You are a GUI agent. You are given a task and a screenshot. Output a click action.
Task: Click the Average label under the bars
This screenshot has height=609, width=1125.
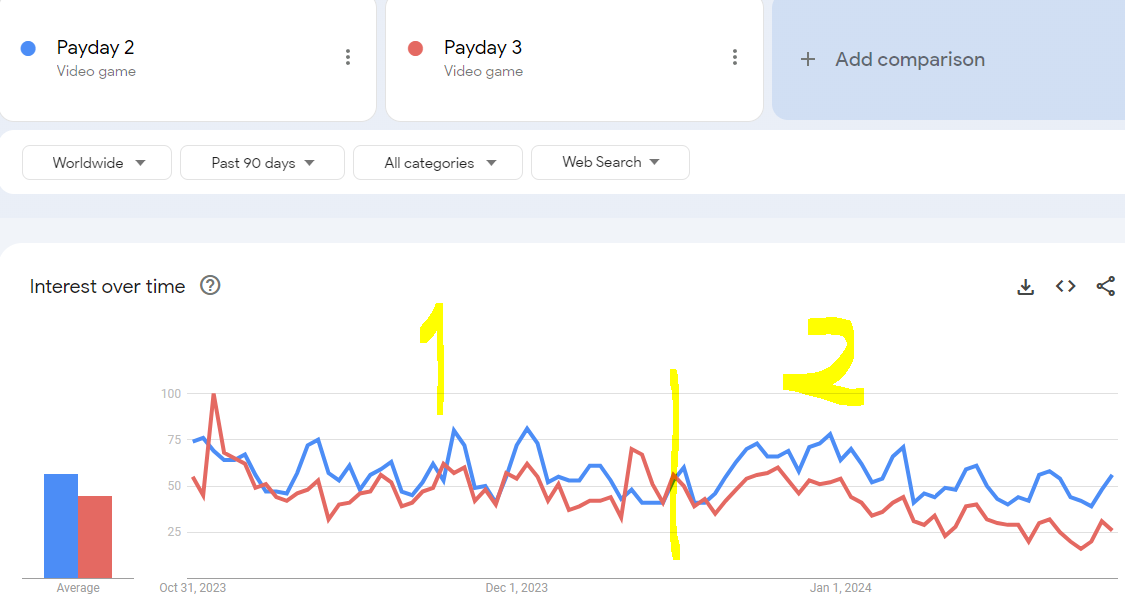tap(78, 588)
